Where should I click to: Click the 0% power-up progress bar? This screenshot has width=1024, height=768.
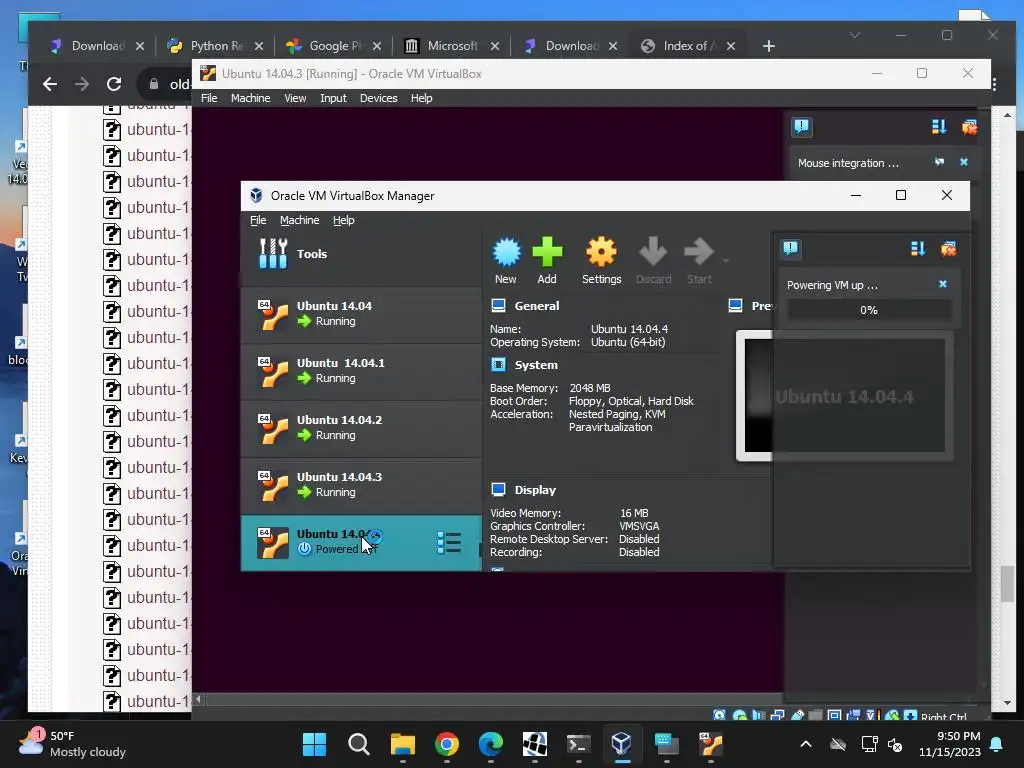pos(869,310)
